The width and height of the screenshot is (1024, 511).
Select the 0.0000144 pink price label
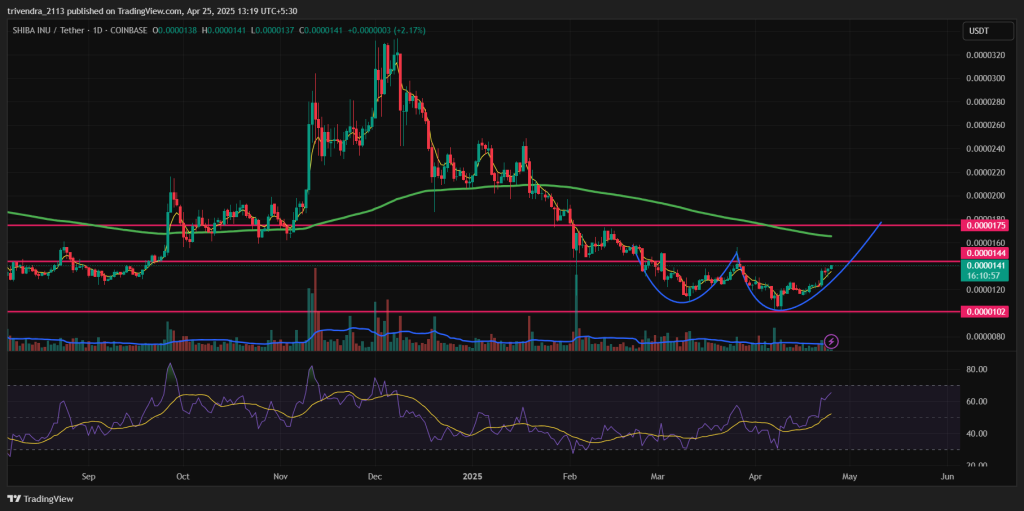point(985,252)
